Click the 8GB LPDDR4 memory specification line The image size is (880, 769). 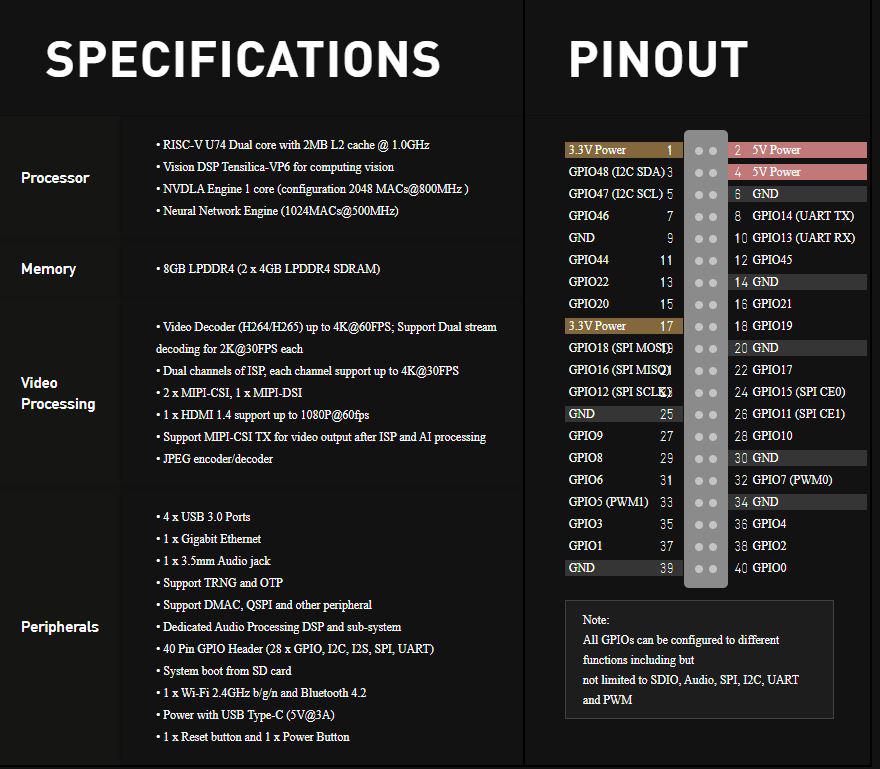click(x=269, y=269)
